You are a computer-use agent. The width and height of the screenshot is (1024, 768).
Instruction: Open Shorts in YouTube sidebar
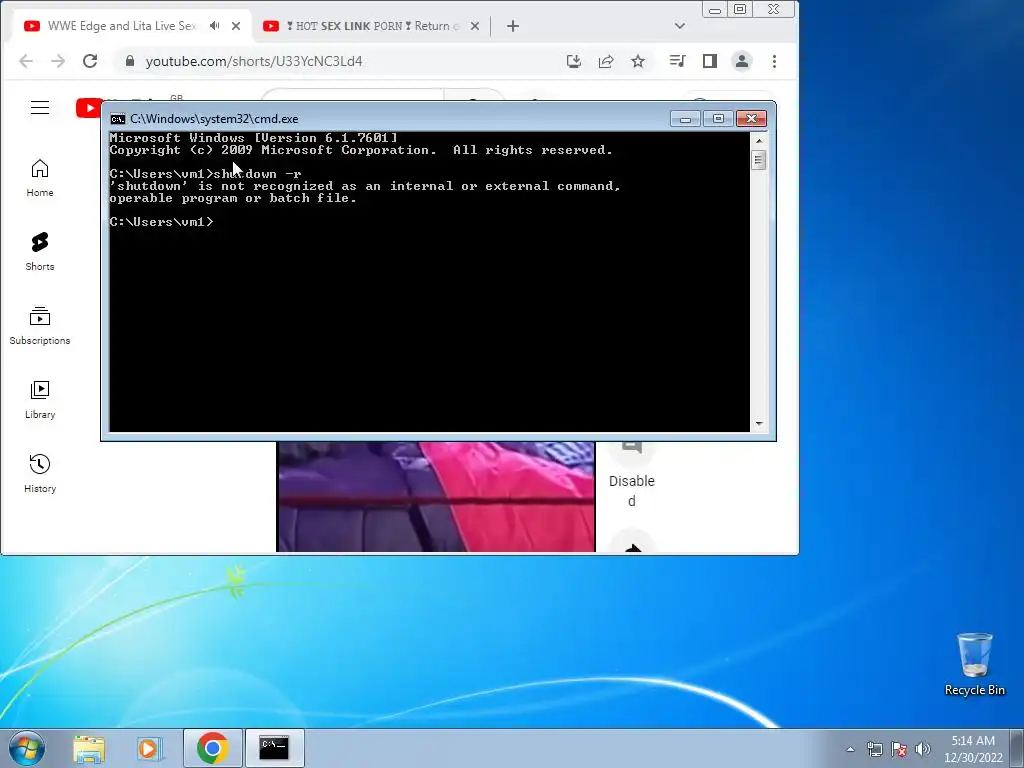pyautogui.click(x=40, y=251)
